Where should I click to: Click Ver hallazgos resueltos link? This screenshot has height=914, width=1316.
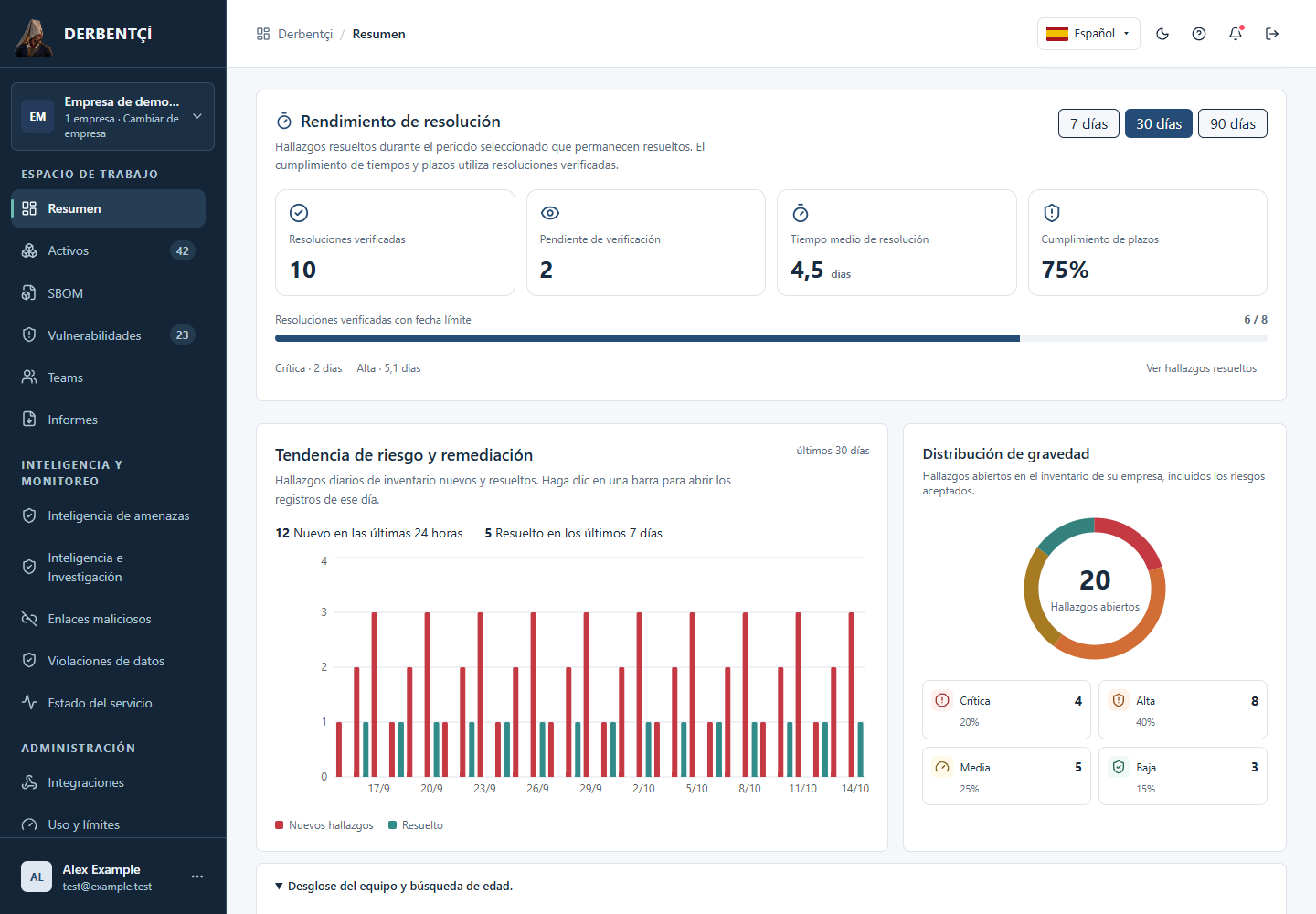click(1201, 368)
